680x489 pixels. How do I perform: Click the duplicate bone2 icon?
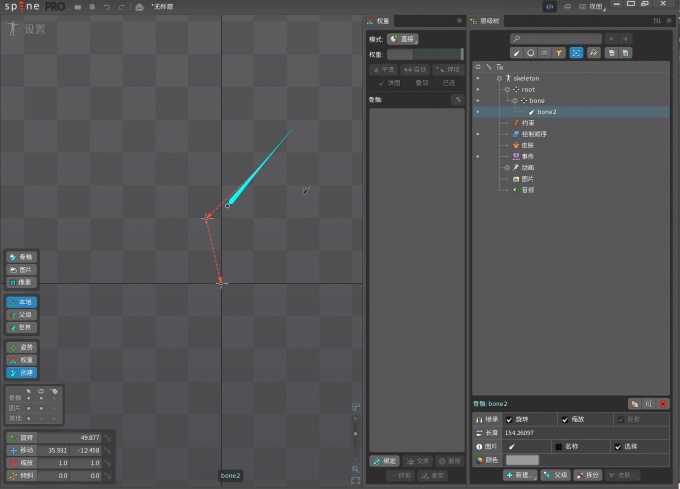[634, 404]
